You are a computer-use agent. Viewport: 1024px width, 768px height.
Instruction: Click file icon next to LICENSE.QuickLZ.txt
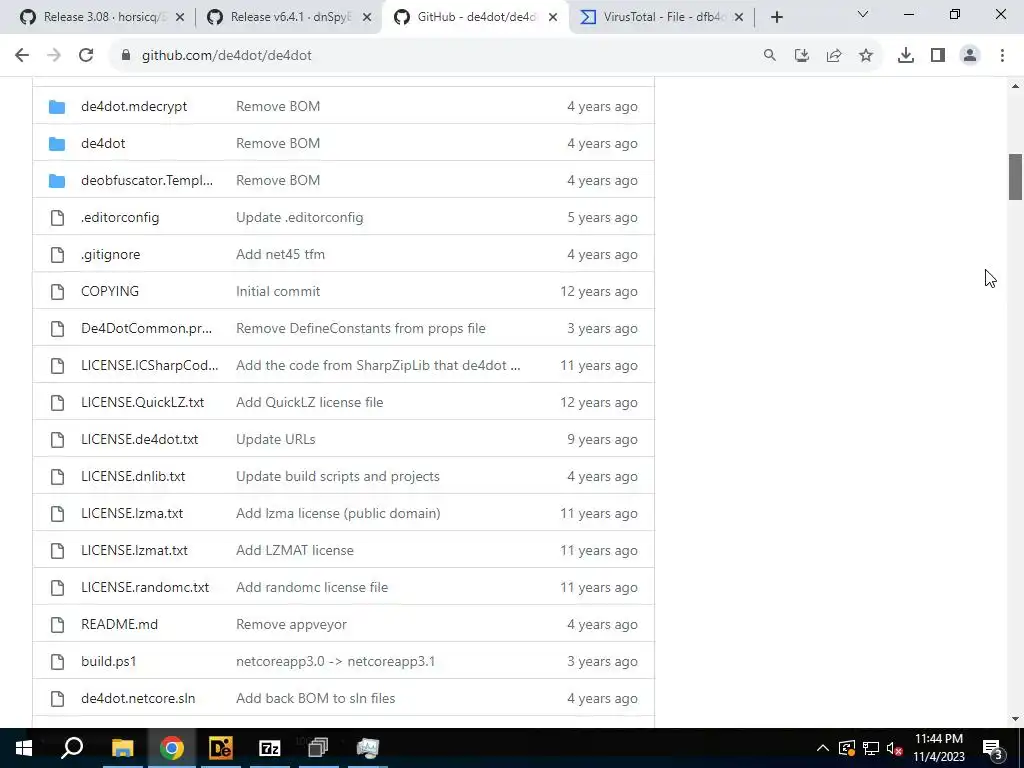[x=57, y=402]
